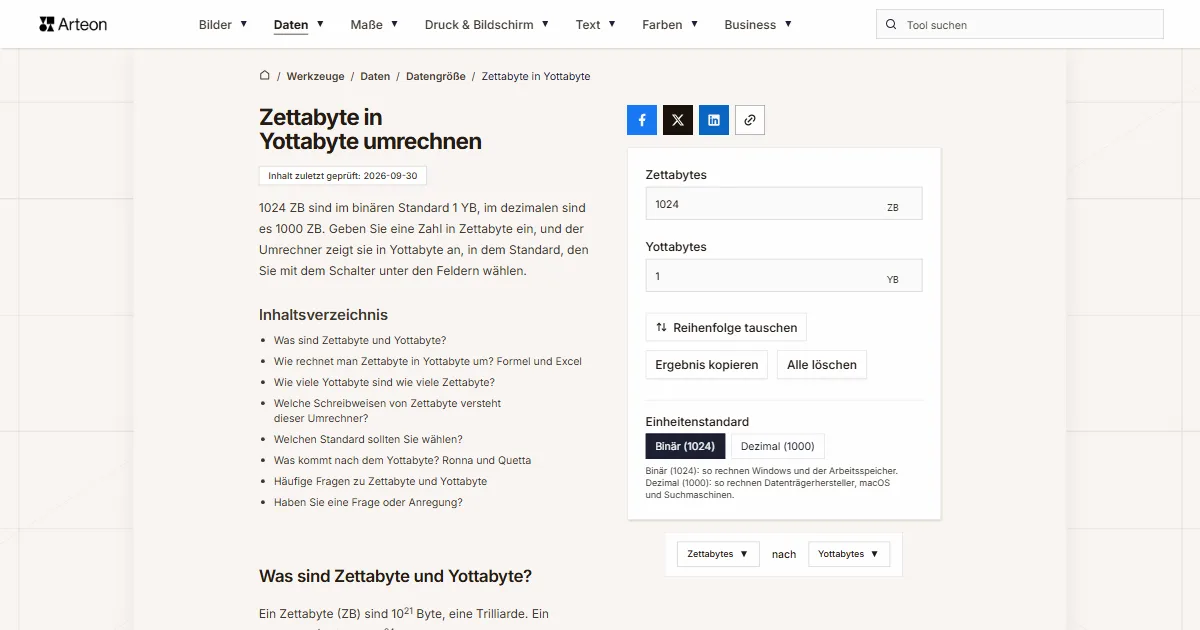Select Dezimal (1000) standard
This screenshot has height=630, width=1200.
tap(778, 446)
